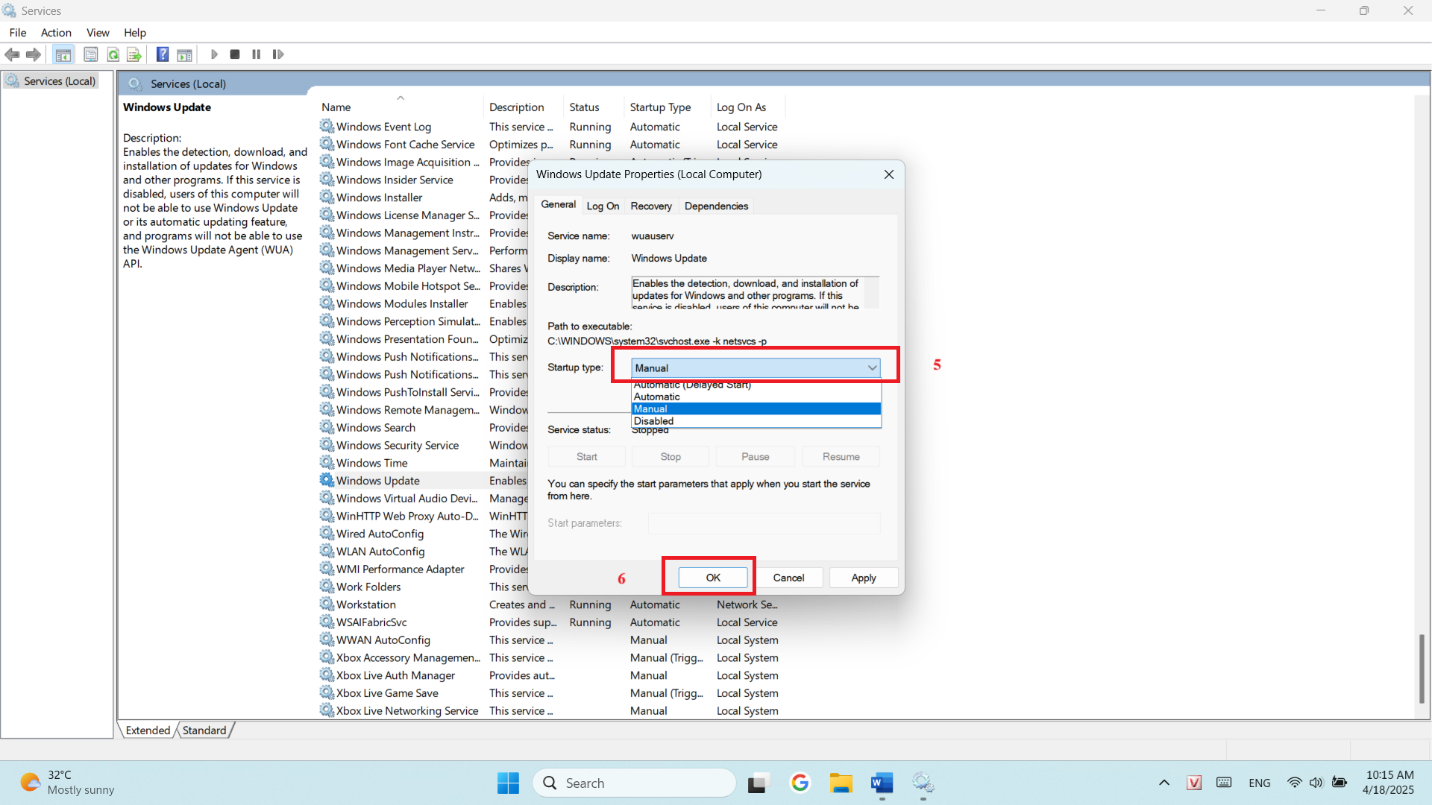Switch to the Recovery tab

651,206
